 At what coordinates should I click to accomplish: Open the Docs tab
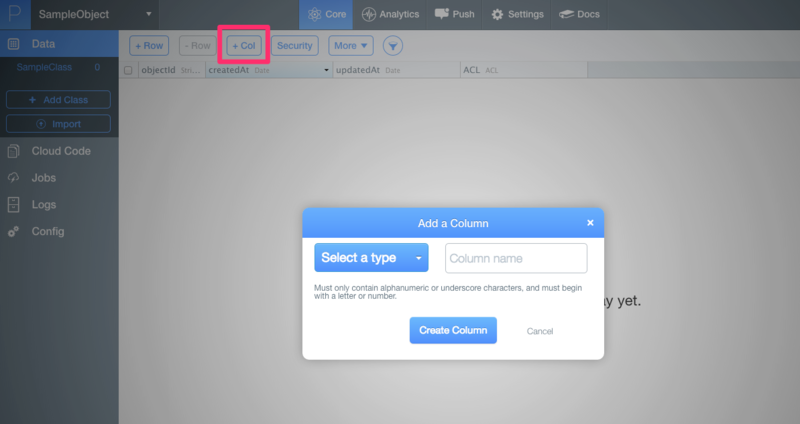[x=579, y=14]
